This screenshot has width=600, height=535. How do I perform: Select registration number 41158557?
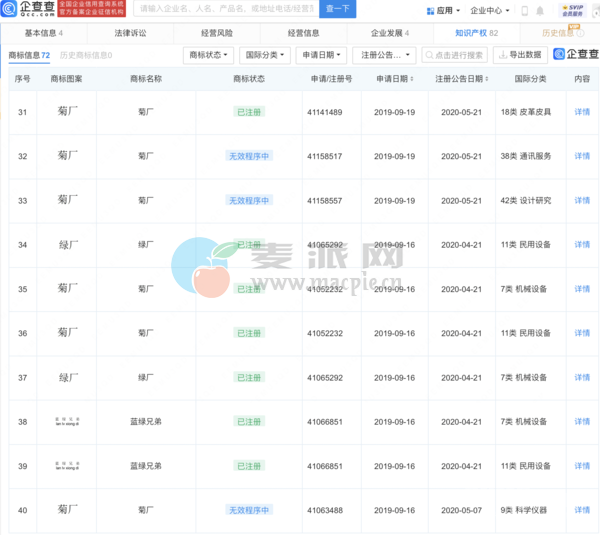[x=324, y=201]
